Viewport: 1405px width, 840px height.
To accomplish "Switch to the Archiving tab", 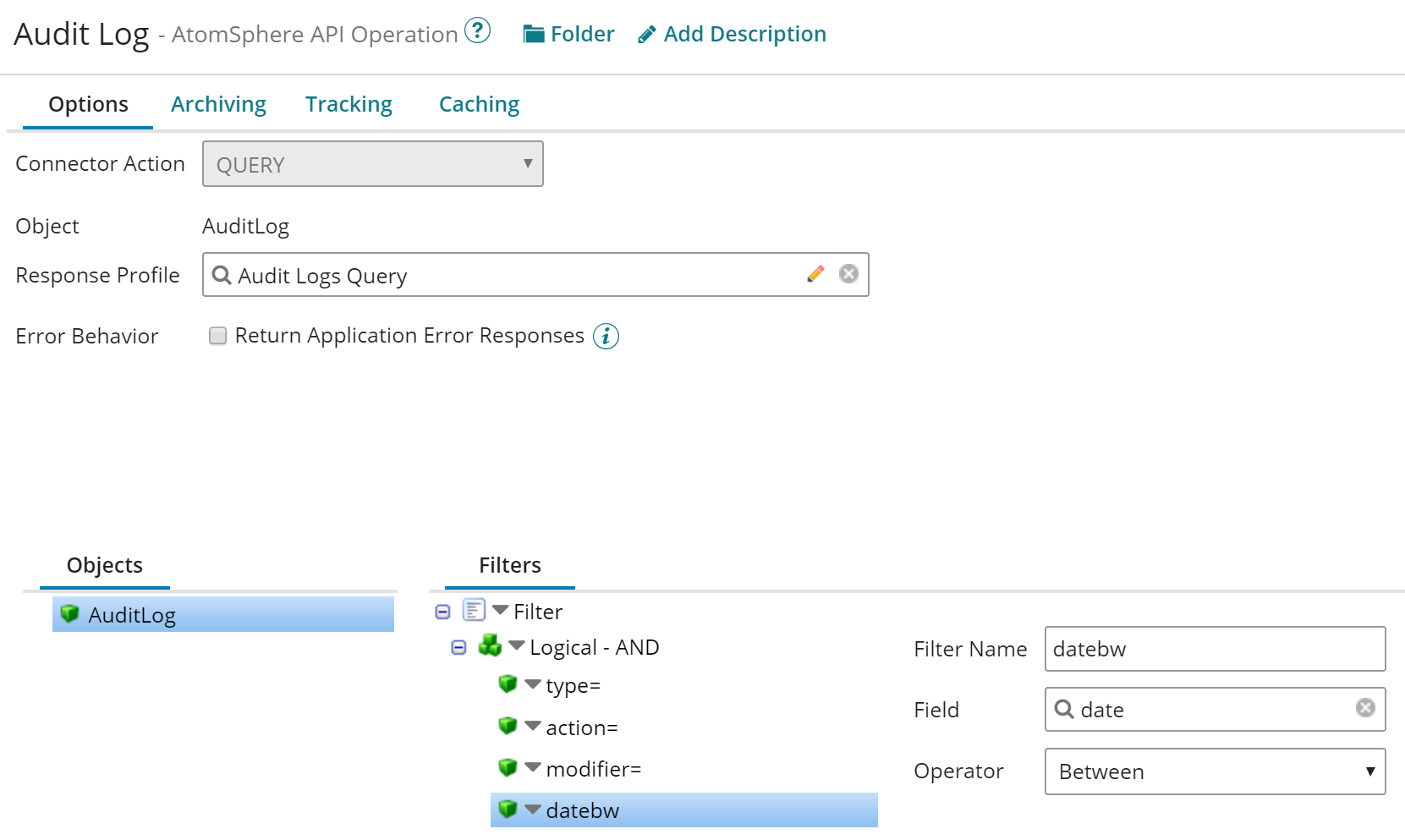I will [217, 103].
